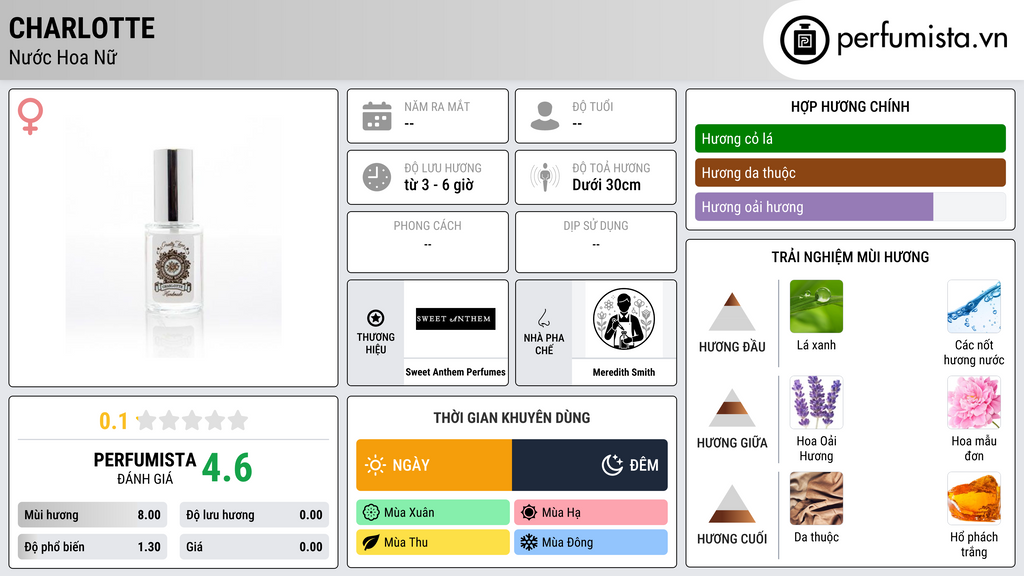Click the Hương giữa pyramid icon
Screen dimensions: 1024x576
[732, 408]
